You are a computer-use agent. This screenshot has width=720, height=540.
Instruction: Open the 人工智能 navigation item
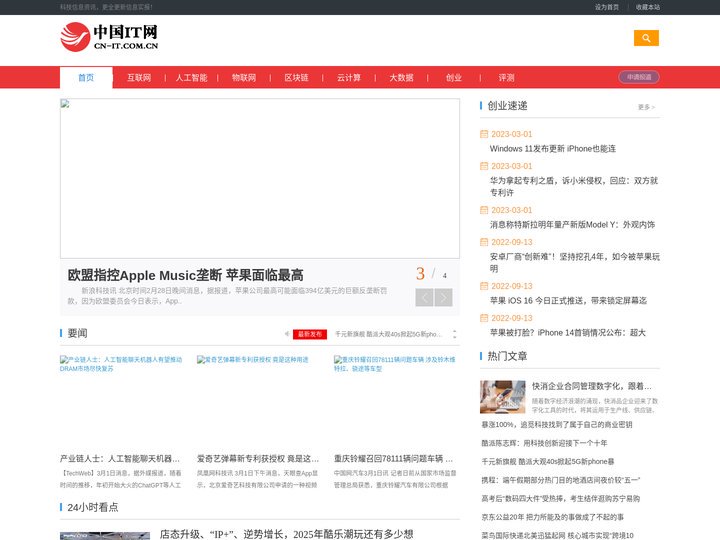tap(191, 78)
